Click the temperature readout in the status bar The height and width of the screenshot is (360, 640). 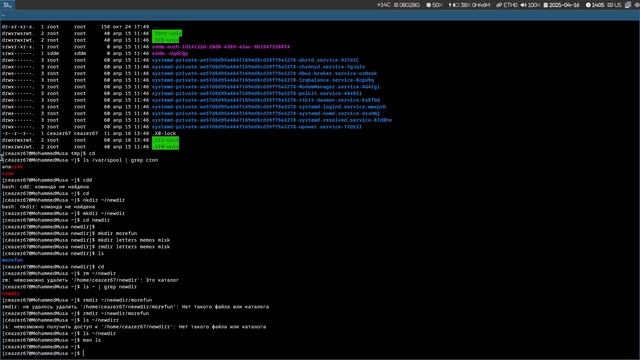pyautogui.click(x=384, y=5)
